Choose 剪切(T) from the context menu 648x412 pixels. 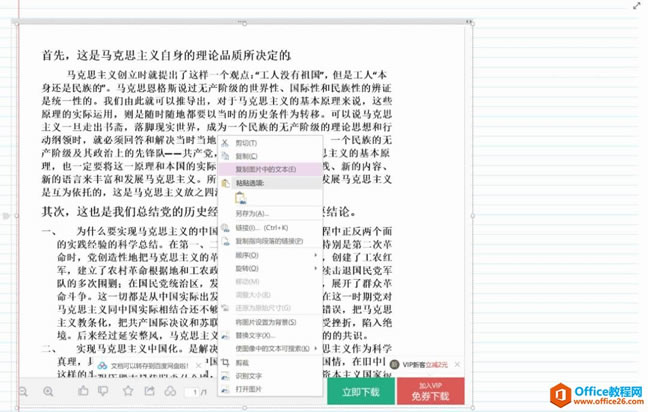[x=270, y=143]
